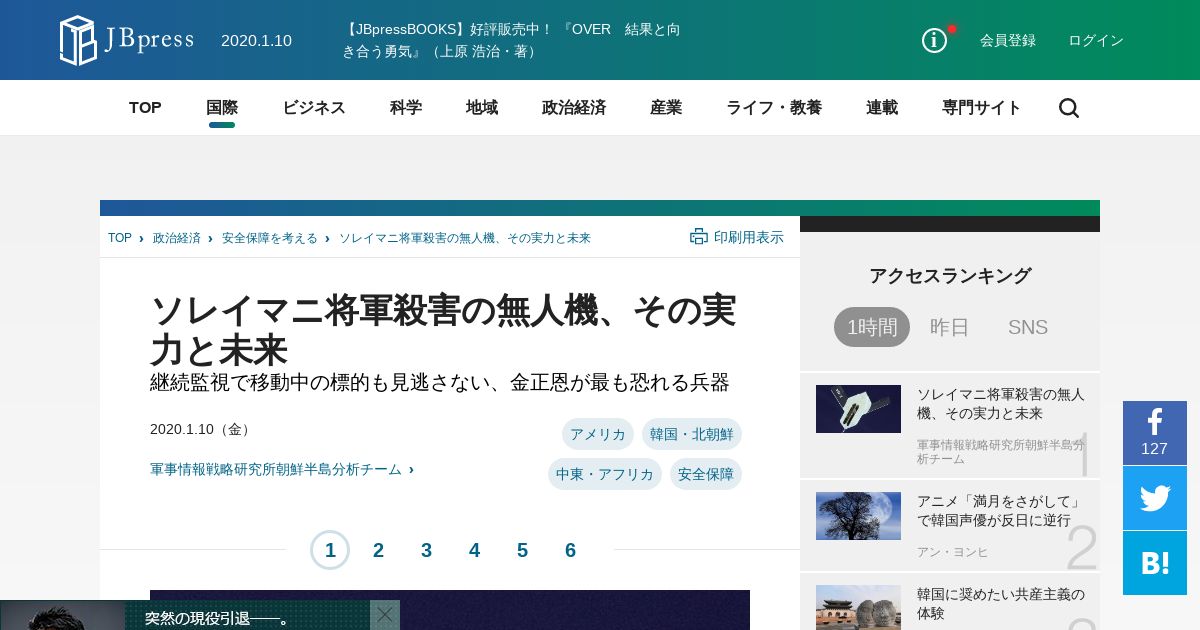Click the アクセスランキング heading
The width and height of the screenshot is (1200, 630).
[x=950, y=276]
